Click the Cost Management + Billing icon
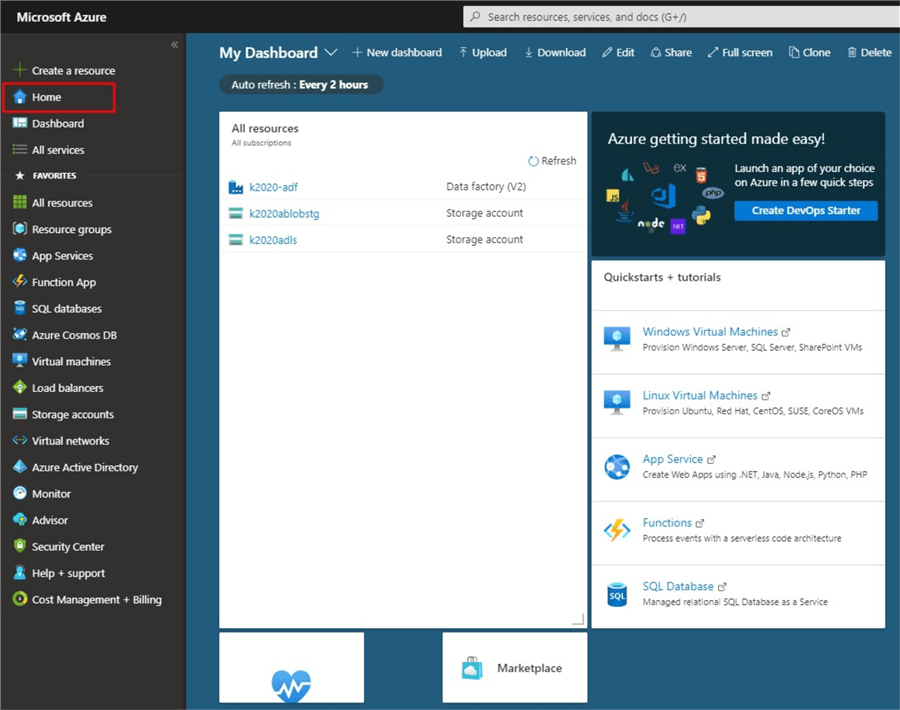This screenshot has height=710, width=900. [x=20, y=599]
